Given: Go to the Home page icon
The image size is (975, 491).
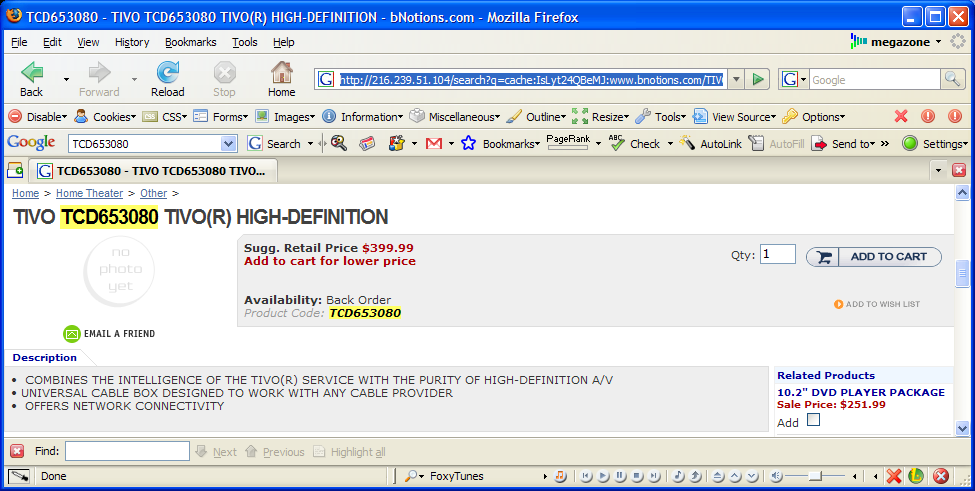Looking at the screenshot, I should pyautogui.click(x=282, y=73).
